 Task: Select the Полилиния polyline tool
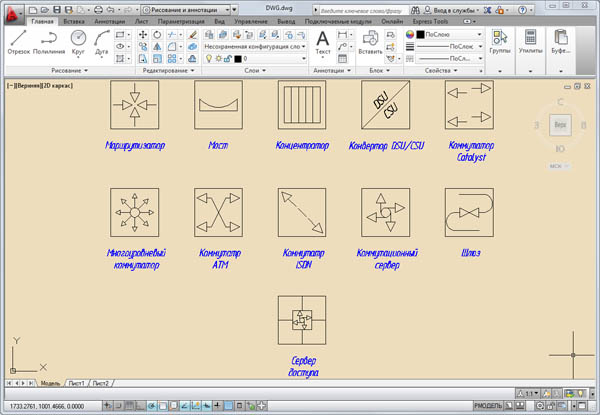tap(49, 41)
